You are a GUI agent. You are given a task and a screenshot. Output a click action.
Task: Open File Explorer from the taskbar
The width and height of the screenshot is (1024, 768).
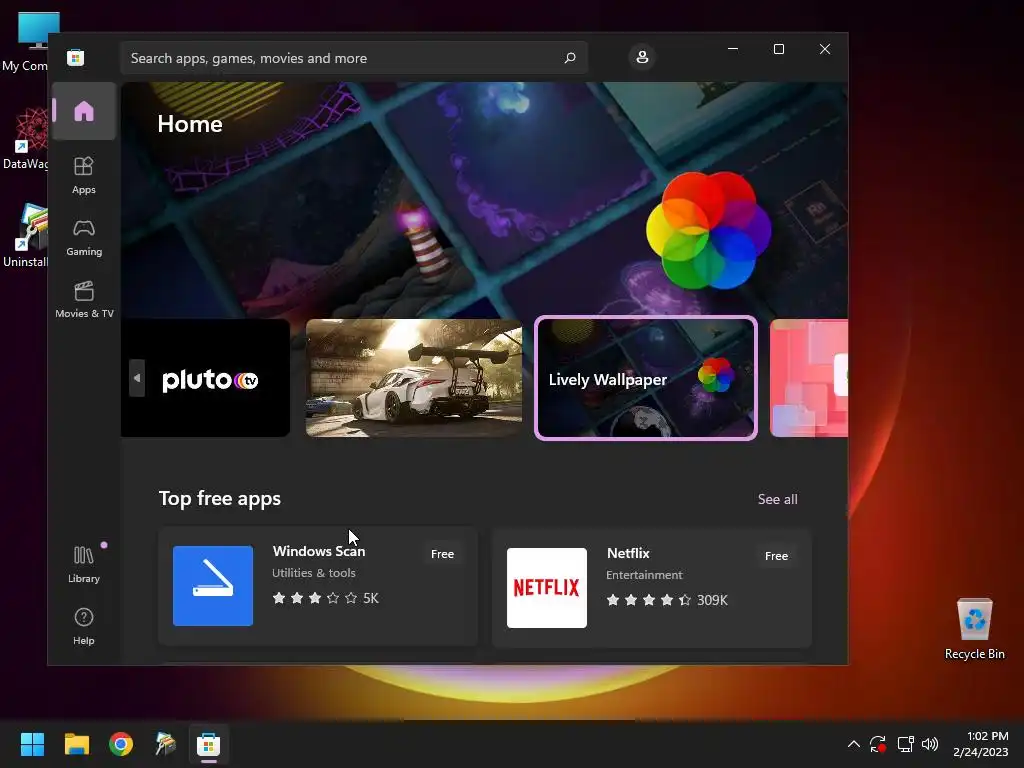click(76, 744)
